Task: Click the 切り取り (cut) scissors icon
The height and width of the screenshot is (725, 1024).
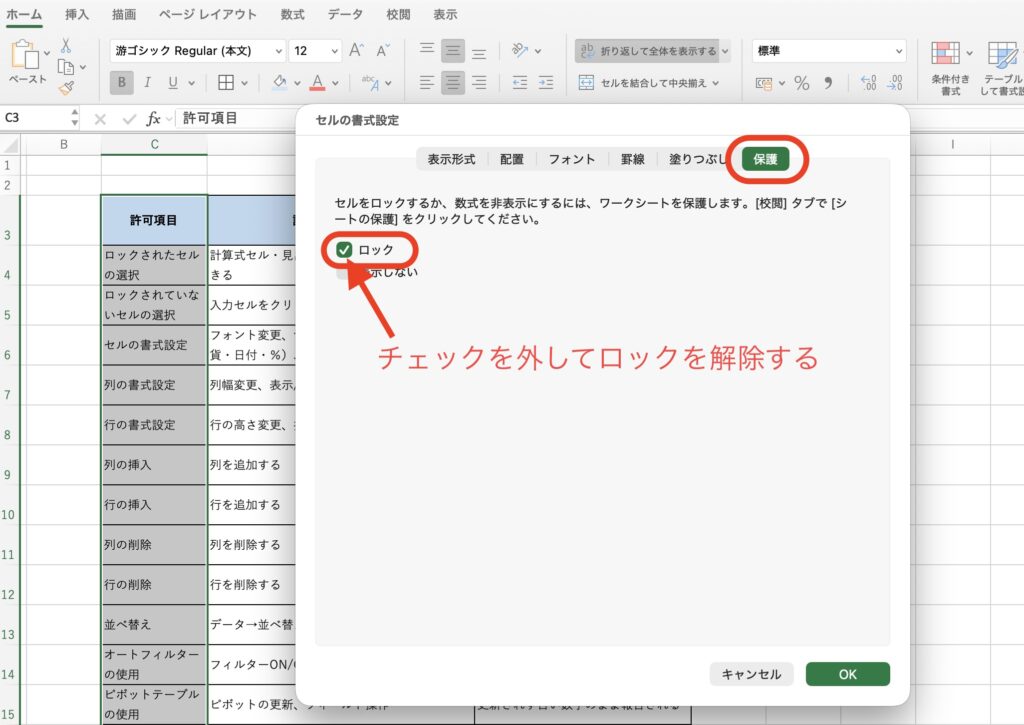Action: coord(65,46)
